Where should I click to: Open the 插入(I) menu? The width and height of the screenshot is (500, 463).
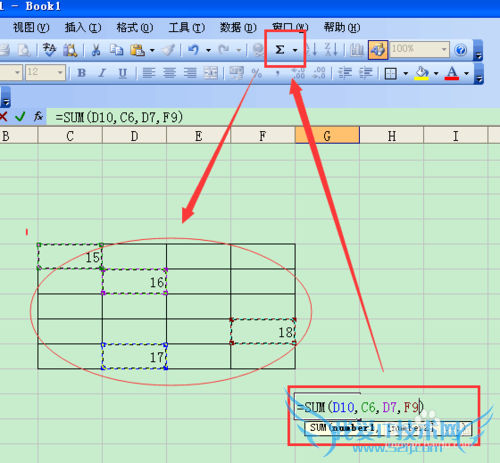[x=83, y=27]
